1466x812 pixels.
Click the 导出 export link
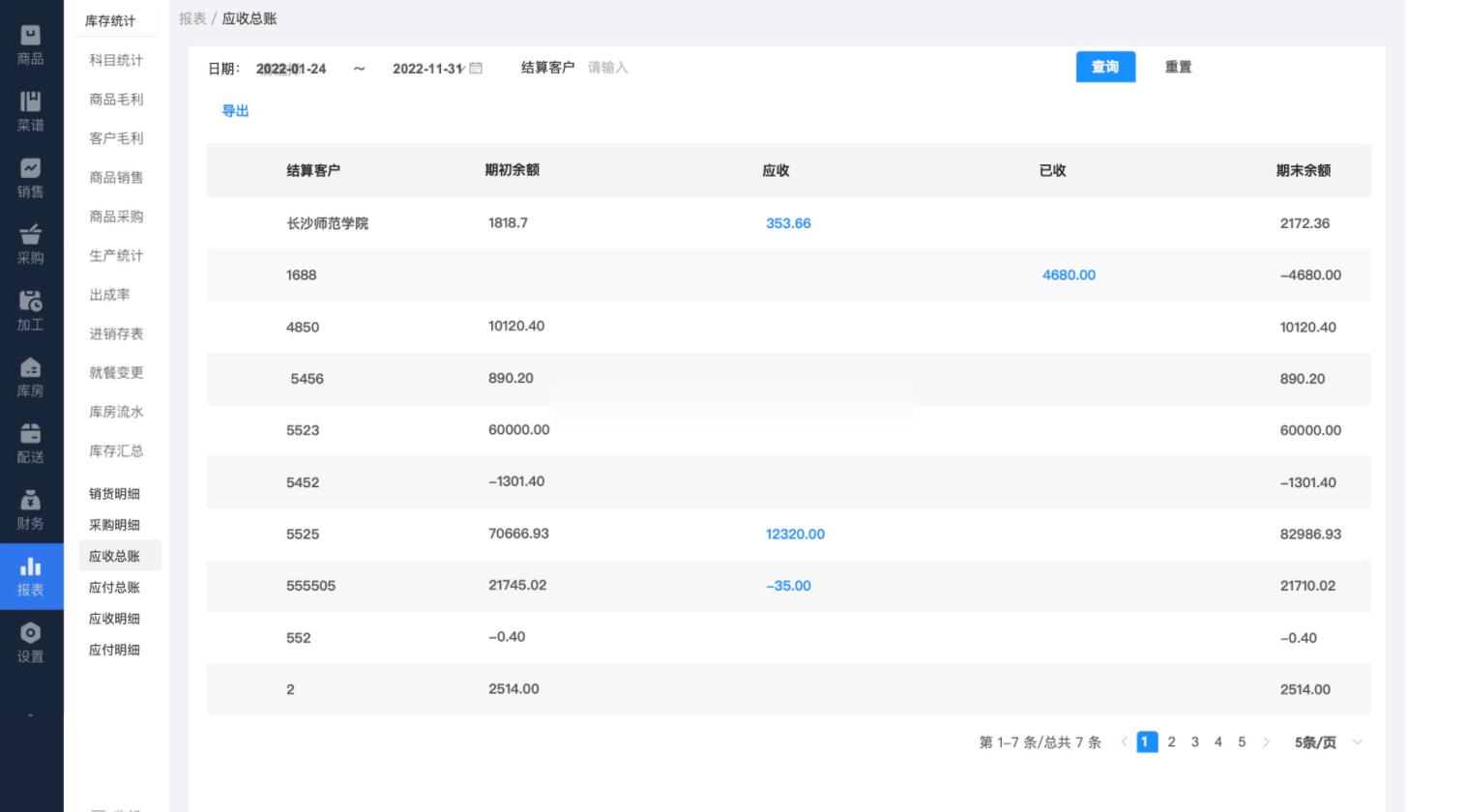pyautogui.click(x=235, y=111)
